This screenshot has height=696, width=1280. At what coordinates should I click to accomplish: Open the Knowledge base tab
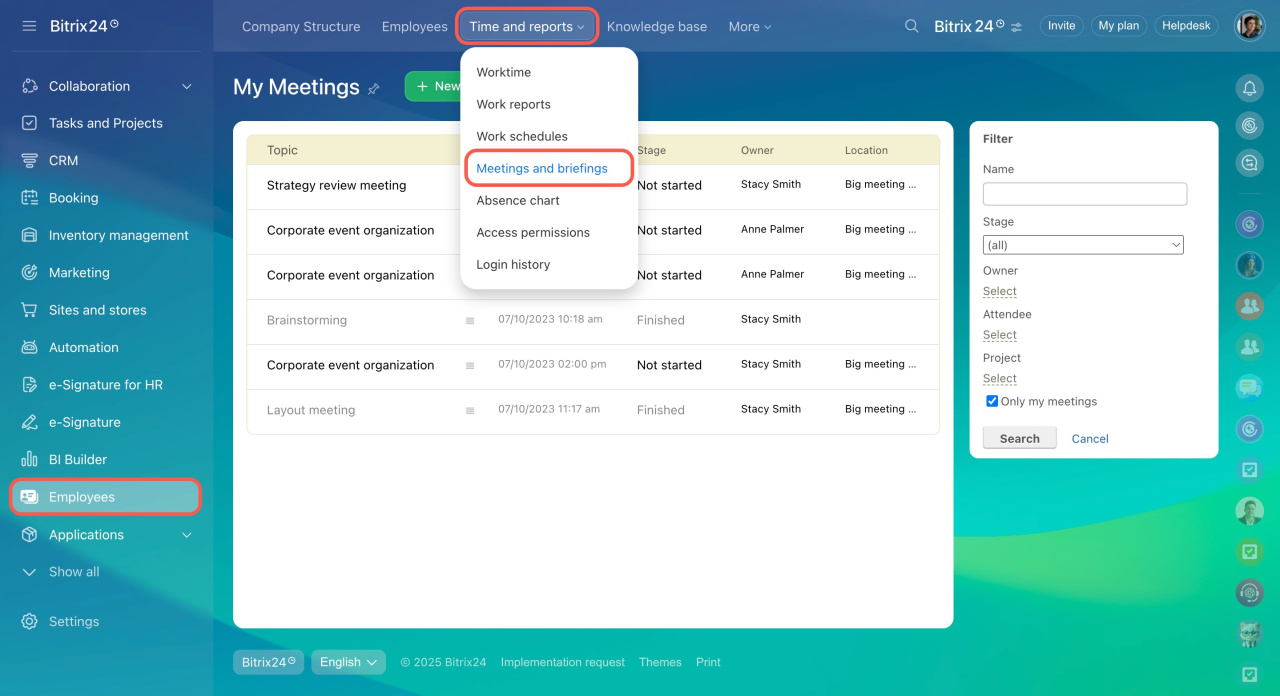point(657,27)
